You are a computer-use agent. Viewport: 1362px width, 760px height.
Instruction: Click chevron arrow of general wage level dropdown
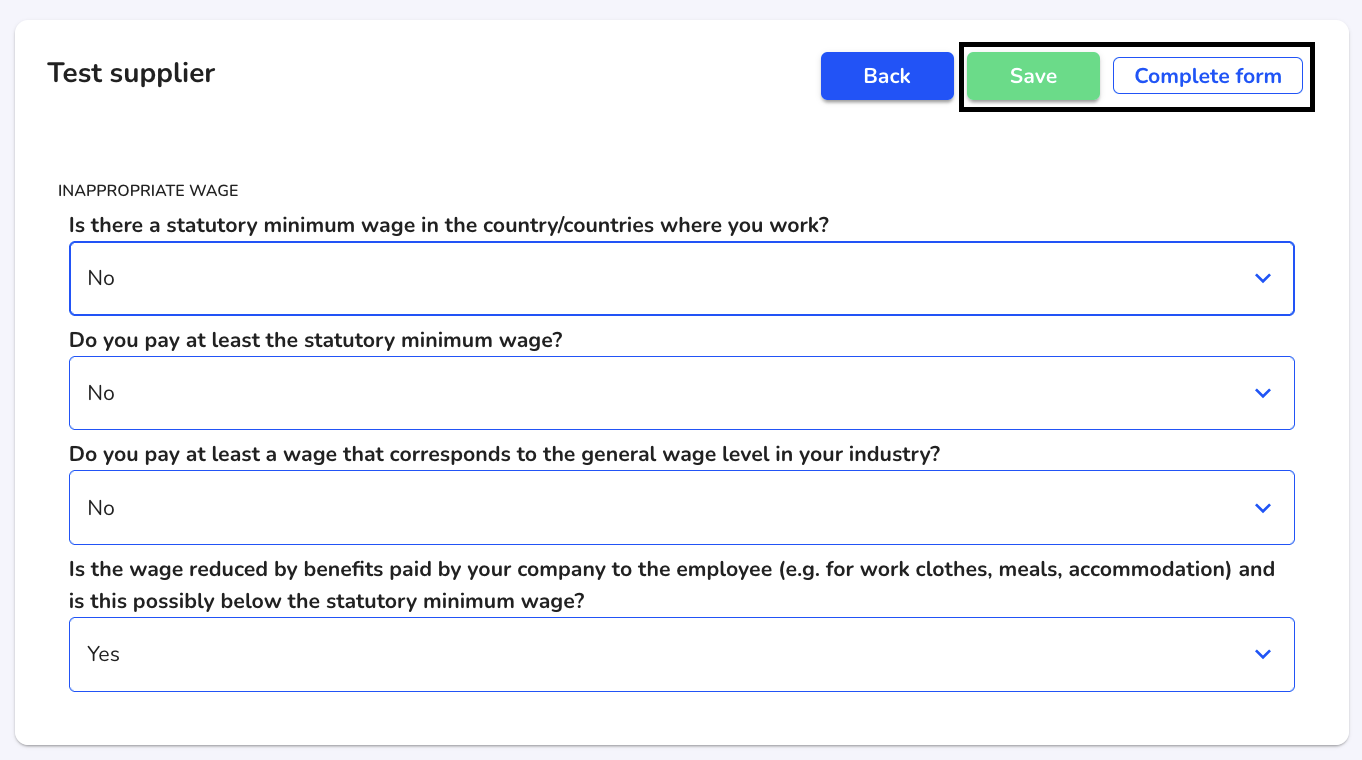point(1263,508)
